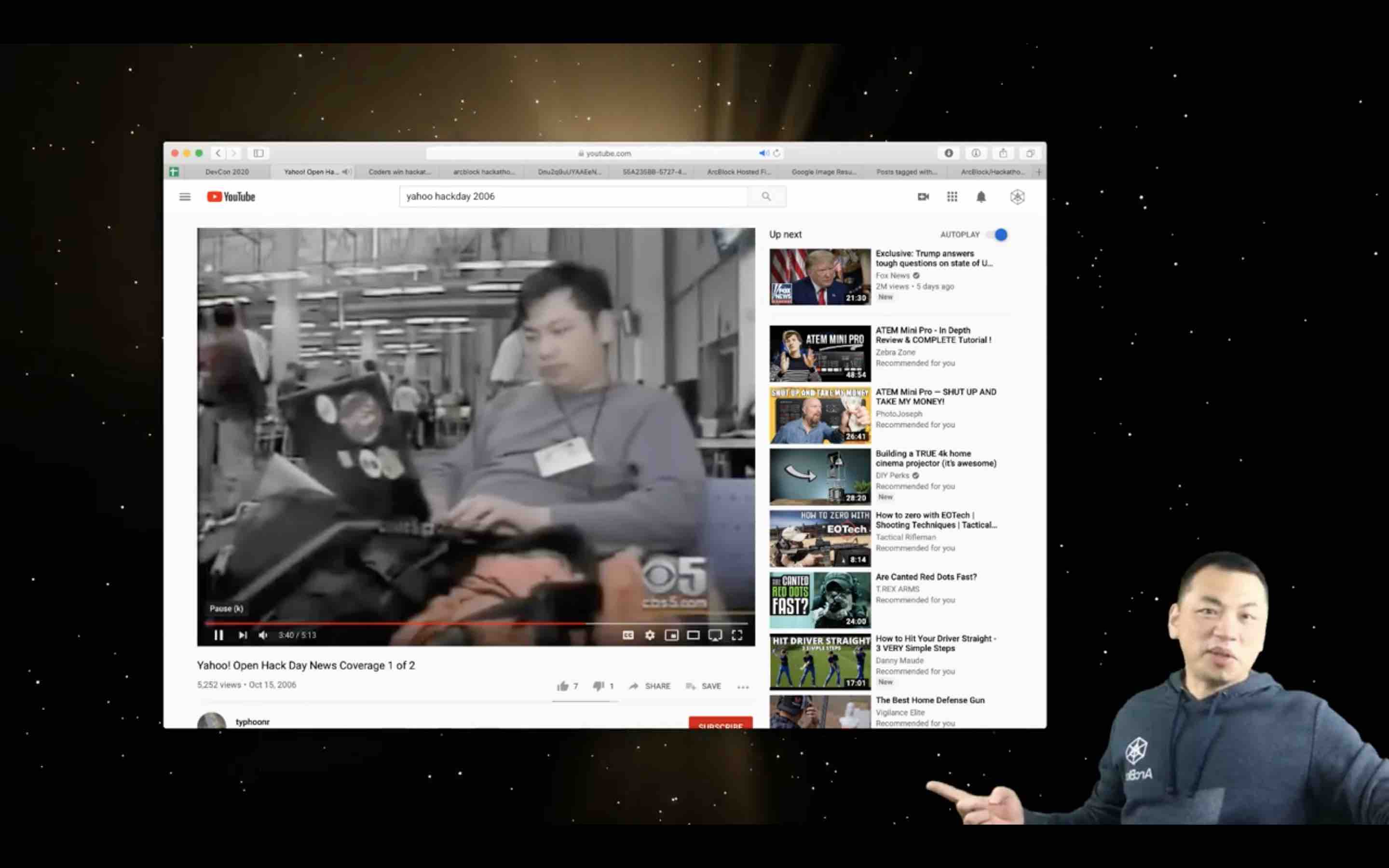
Task: Switch to the Google Image Results tab
Action: tap(823, 172)
